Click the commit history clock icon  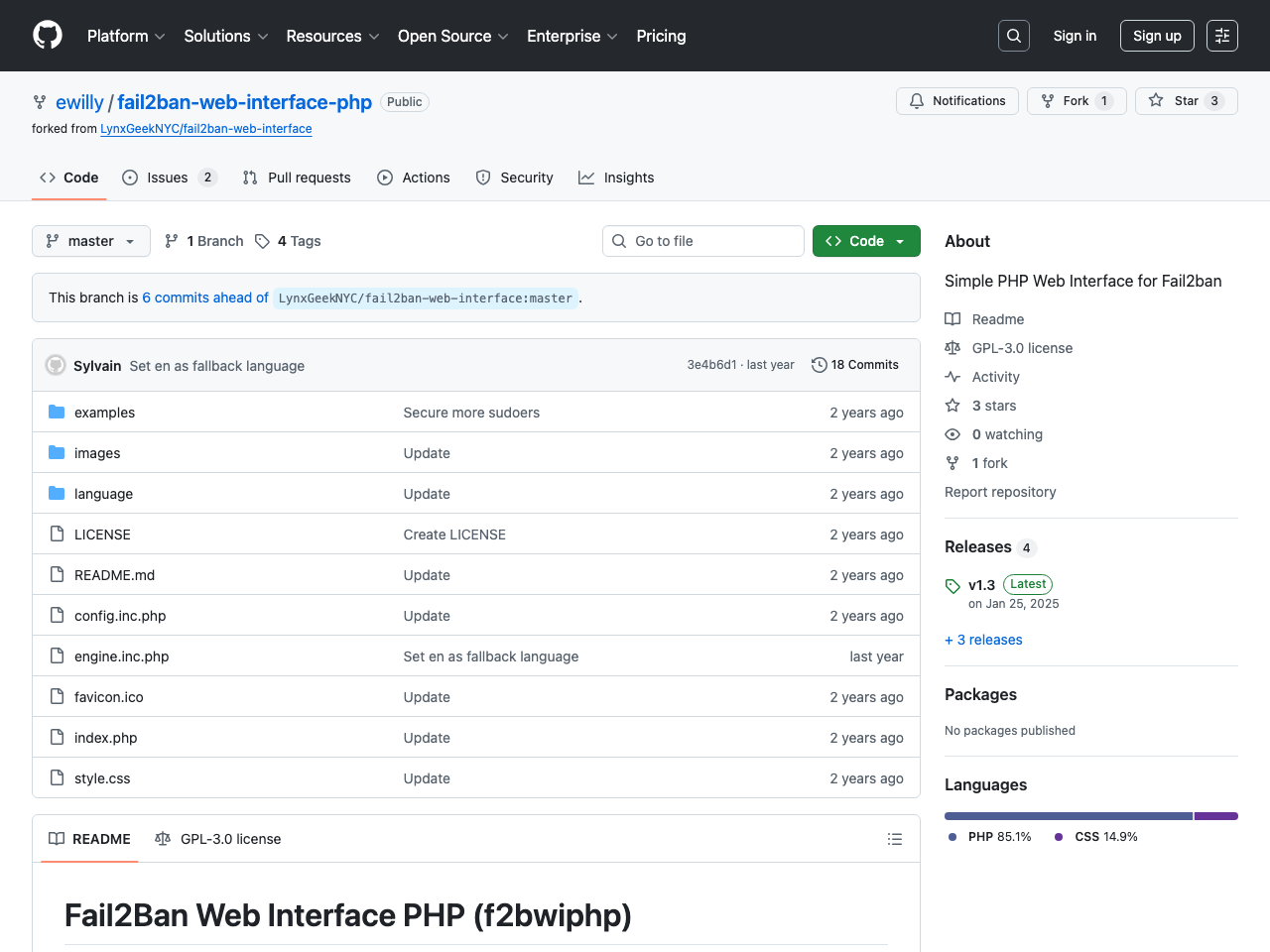(819, 365)
